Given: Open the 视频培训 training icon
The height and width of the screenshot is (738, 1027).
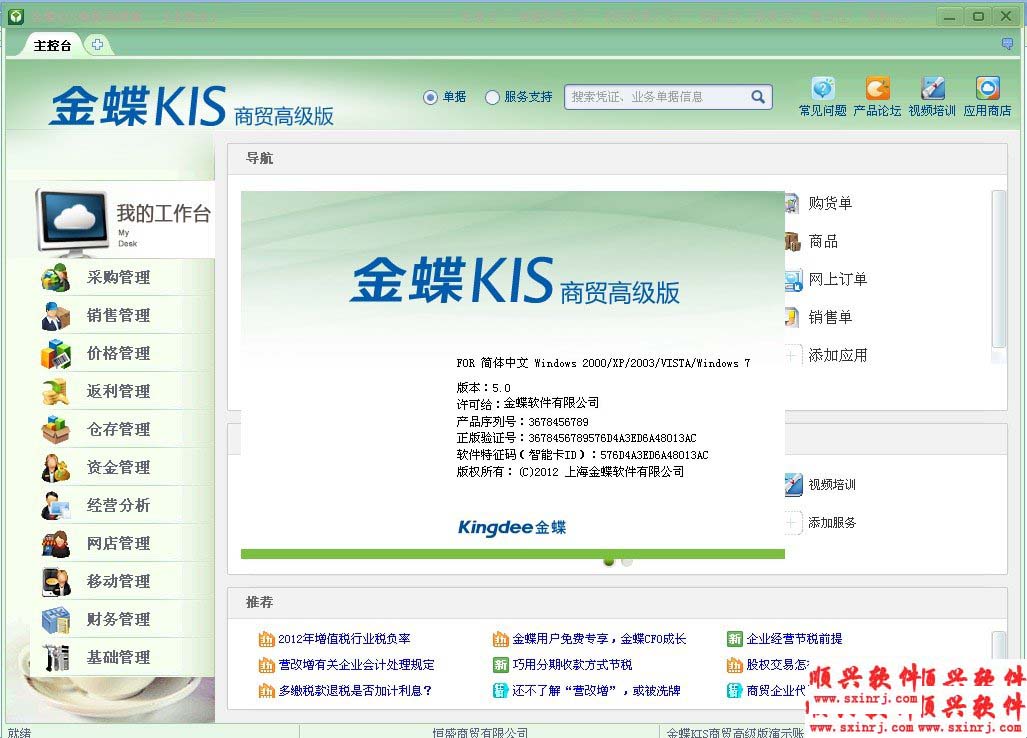Looking at the screenshot, I should [x=932, y=97].
